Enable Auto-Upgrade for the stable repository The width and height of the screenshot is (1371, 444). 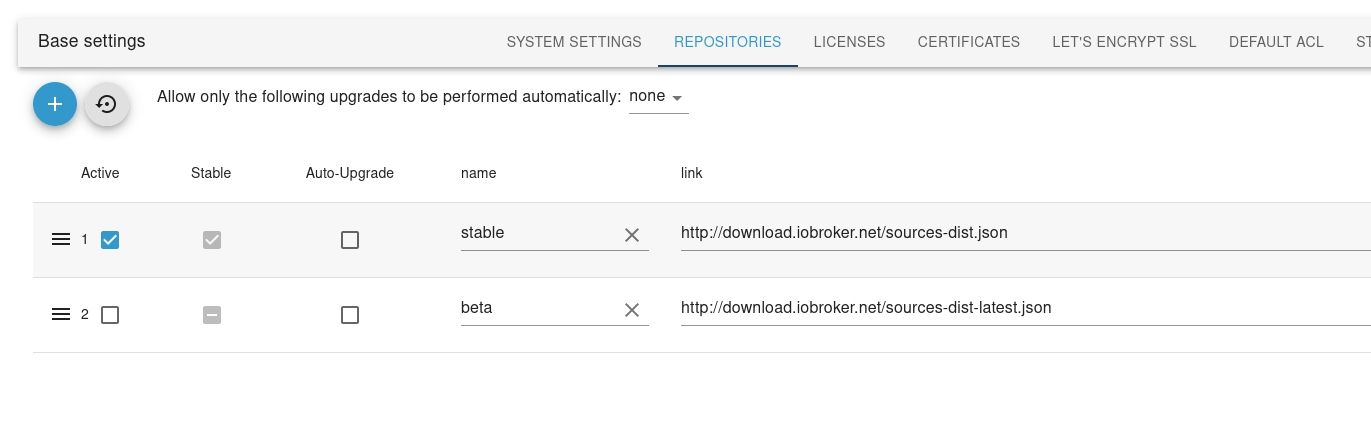[x=350, y=240]
